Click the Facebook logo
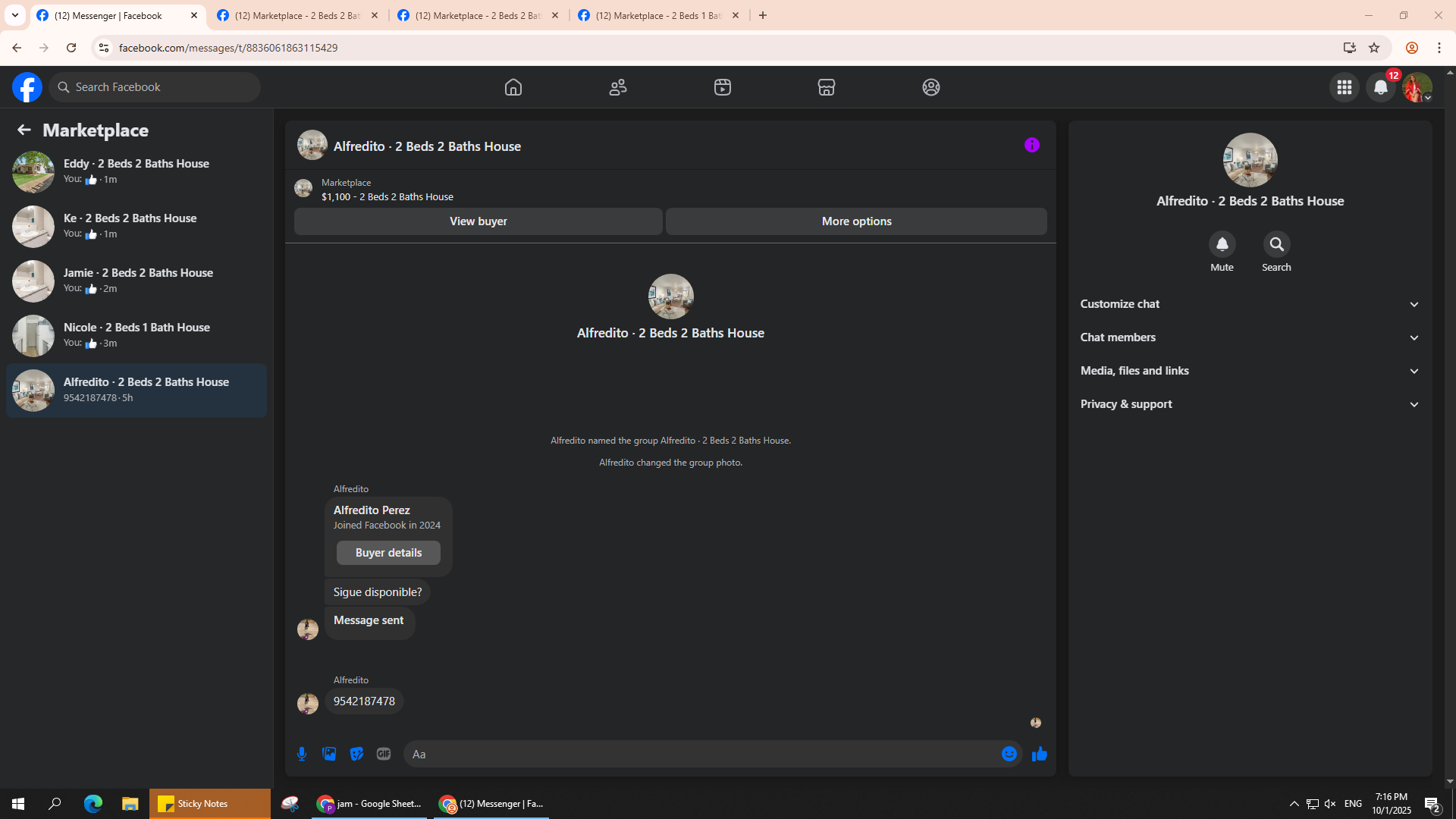Screen dimensions: 1456x819 (x=27, y=87)
